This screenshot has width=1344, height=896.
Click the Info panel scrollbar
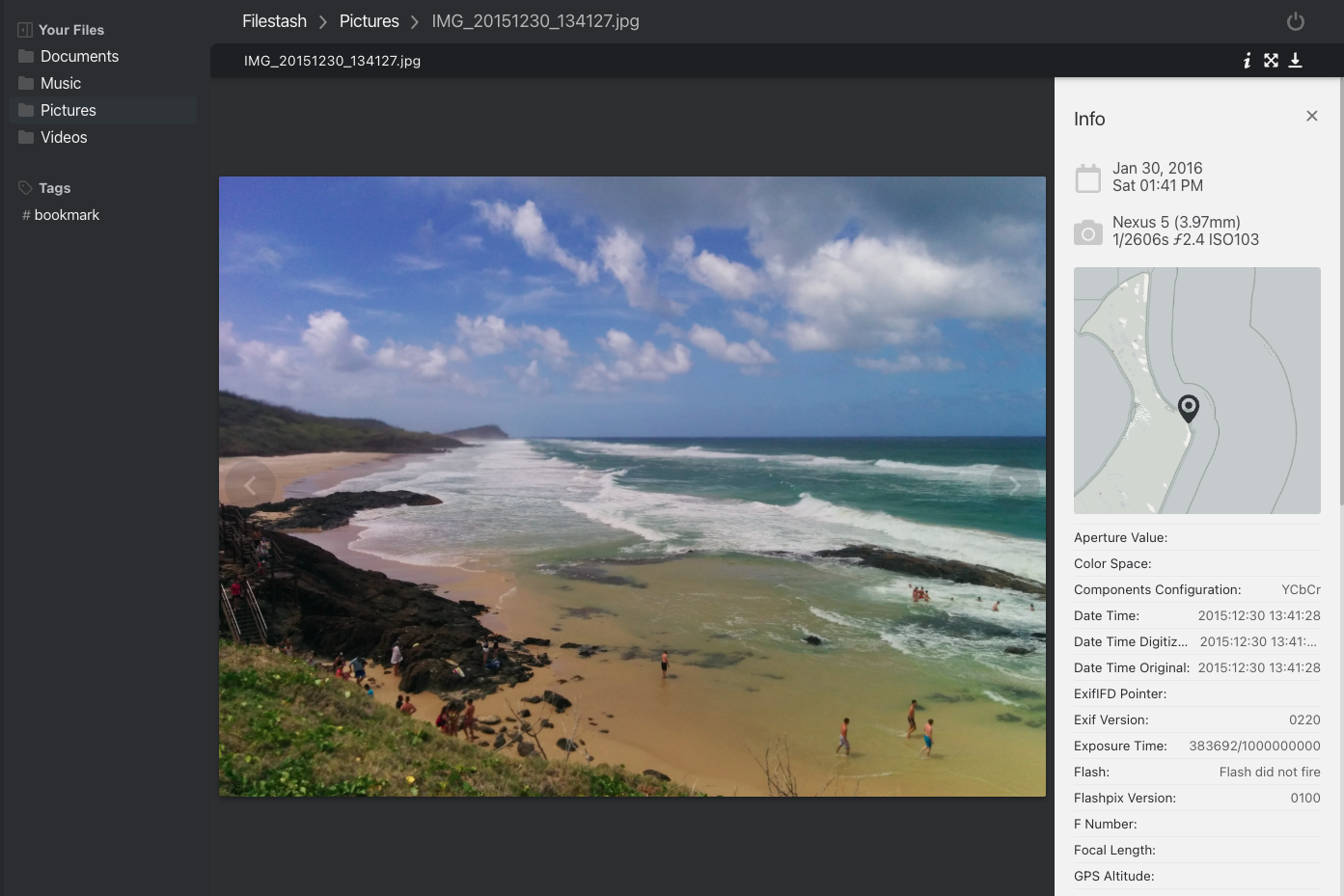pos(1341,289)
